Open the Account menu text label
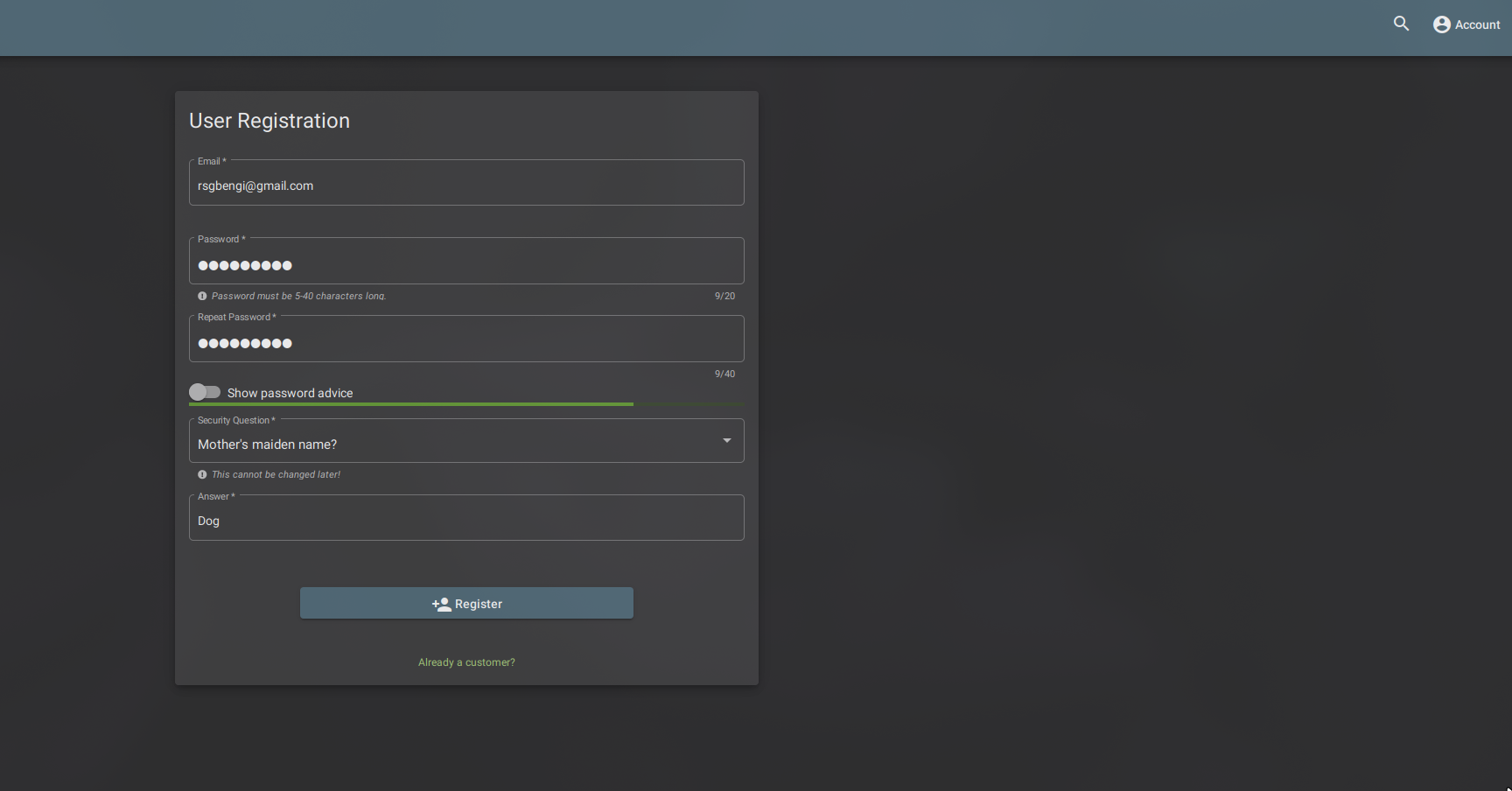 click(1477, 24)
